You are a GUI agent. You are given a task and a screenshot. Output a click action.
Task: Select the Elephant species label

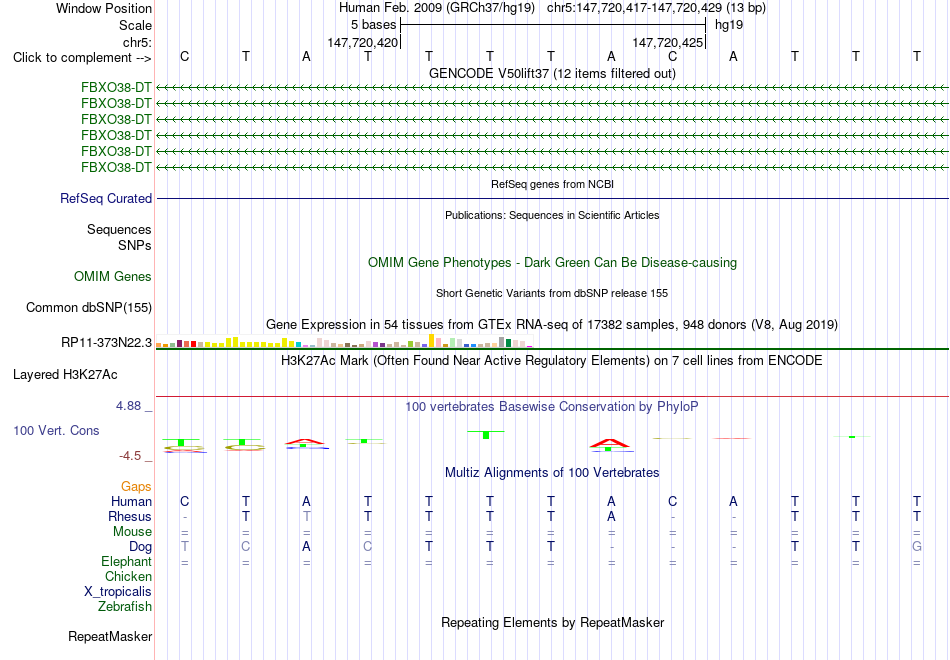point(126,561)
